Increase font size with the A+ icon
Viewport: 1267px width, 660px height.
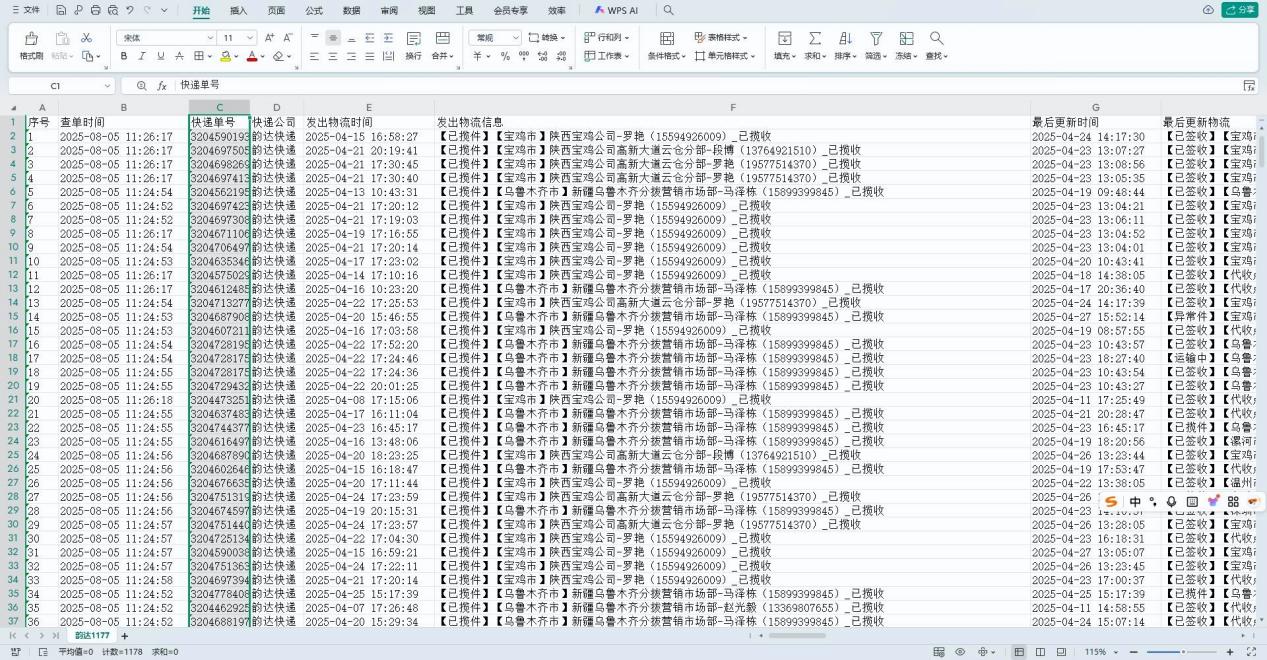pyautogui.click(x=270, y=37)
